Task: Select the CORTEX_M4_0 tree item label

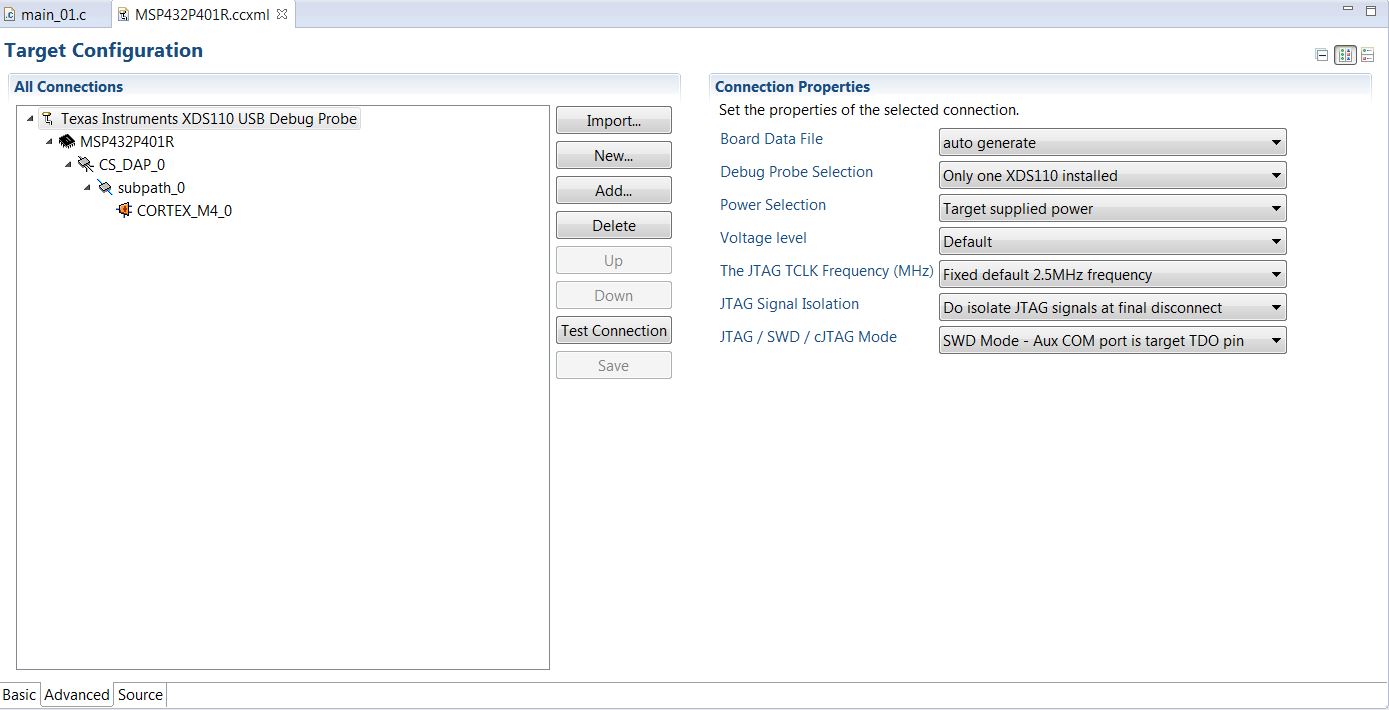Action: coord(184,211)
